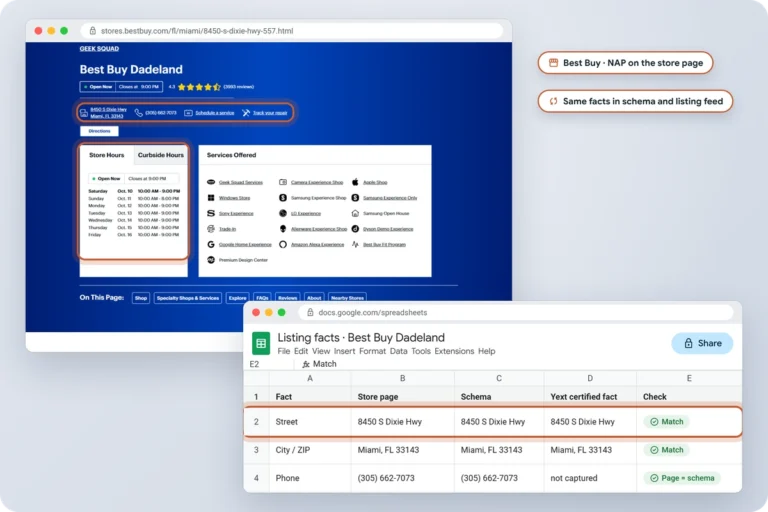Click the Sheets name box showing E2

[x=269, y=364]
